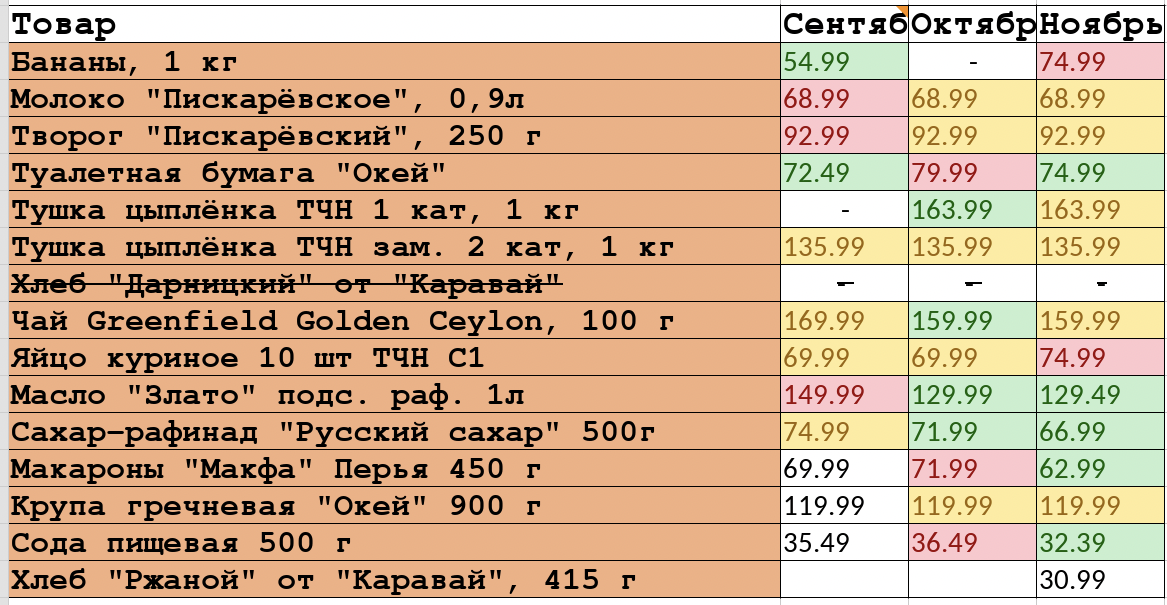
Task: Click the 119.99 Крупа гречневая September cell
Action: (x=845, y=506)
